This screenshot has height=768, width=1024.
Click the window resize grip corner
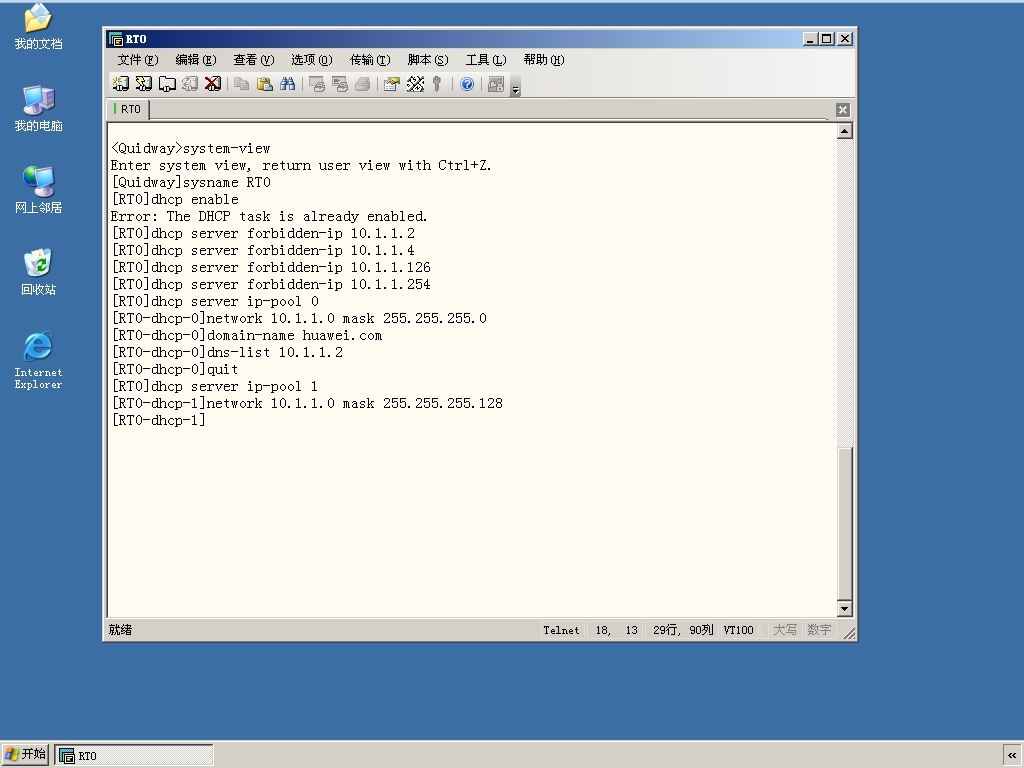click(x=848, y=633)
